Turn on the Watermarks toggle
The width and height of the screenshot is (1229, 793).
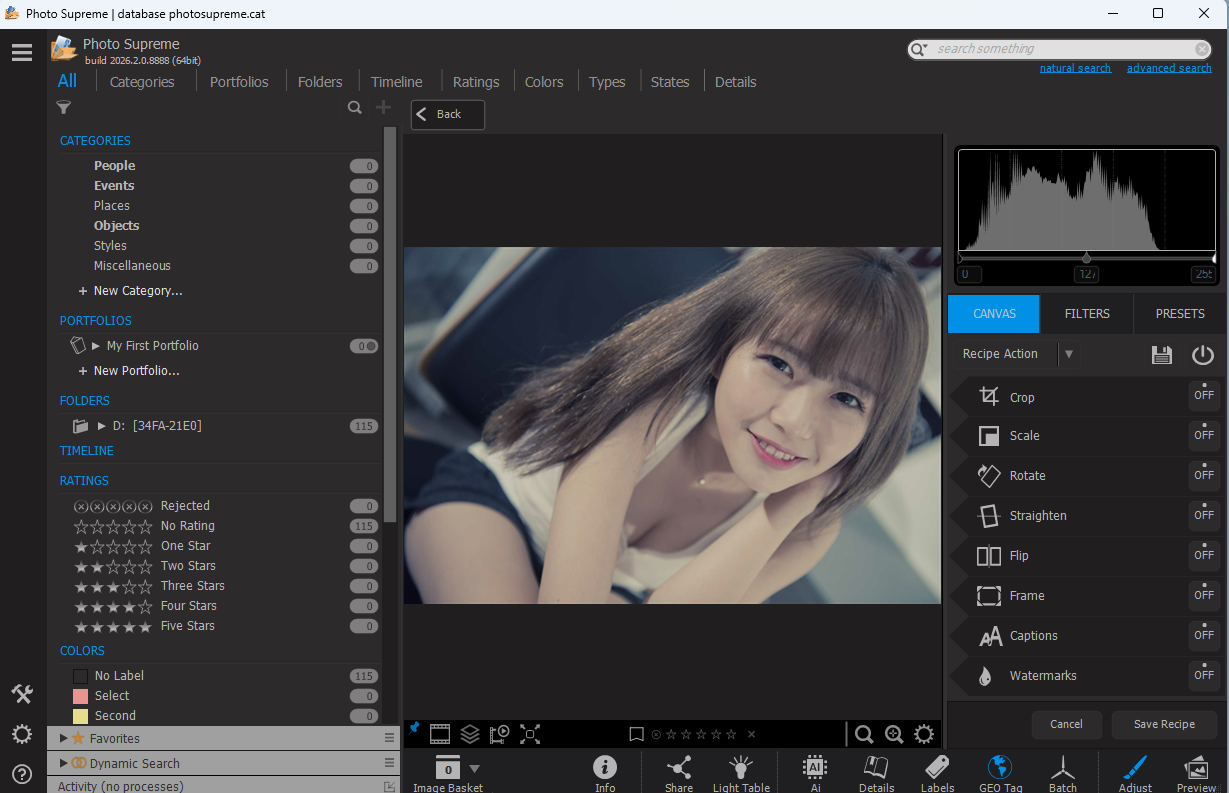[1203, 676]
